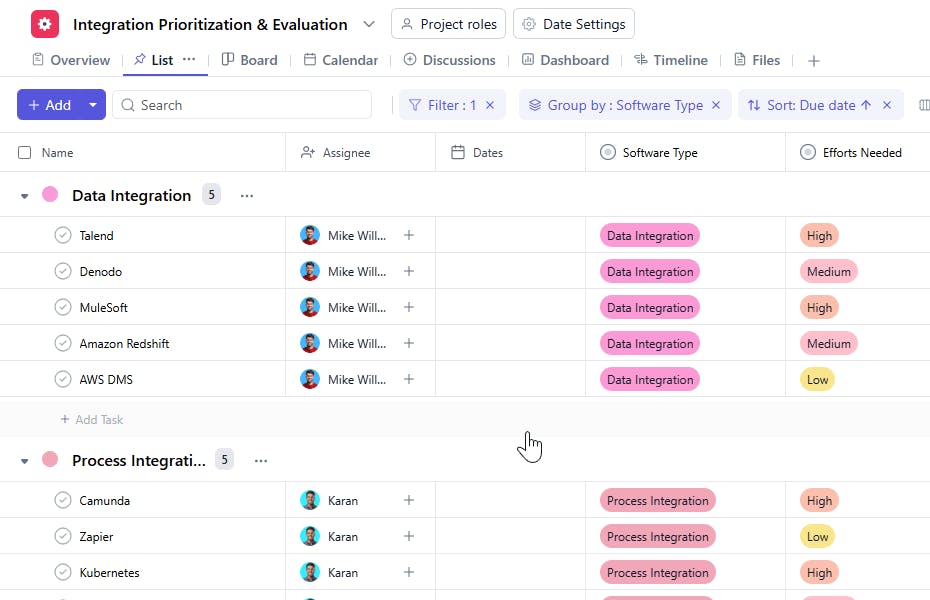This screenshot has width=930, height=600.
Task: Clear the Group by Software Type chip
Action: pos(716,105)
